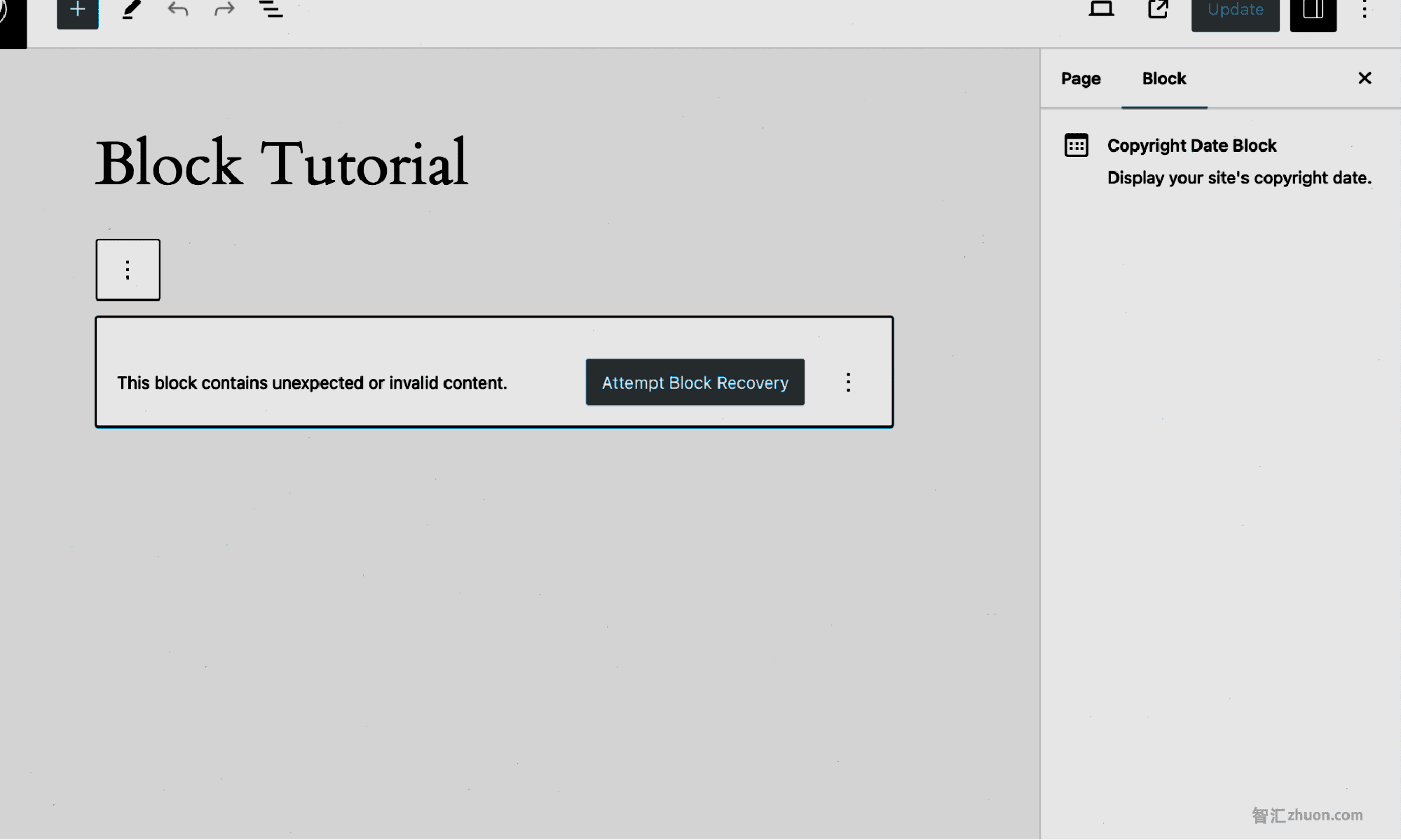Toggle the Preview in new tab icon
Viewport: 1401px width, 840px height.
pyautogui.click(x=1159, y=10)
